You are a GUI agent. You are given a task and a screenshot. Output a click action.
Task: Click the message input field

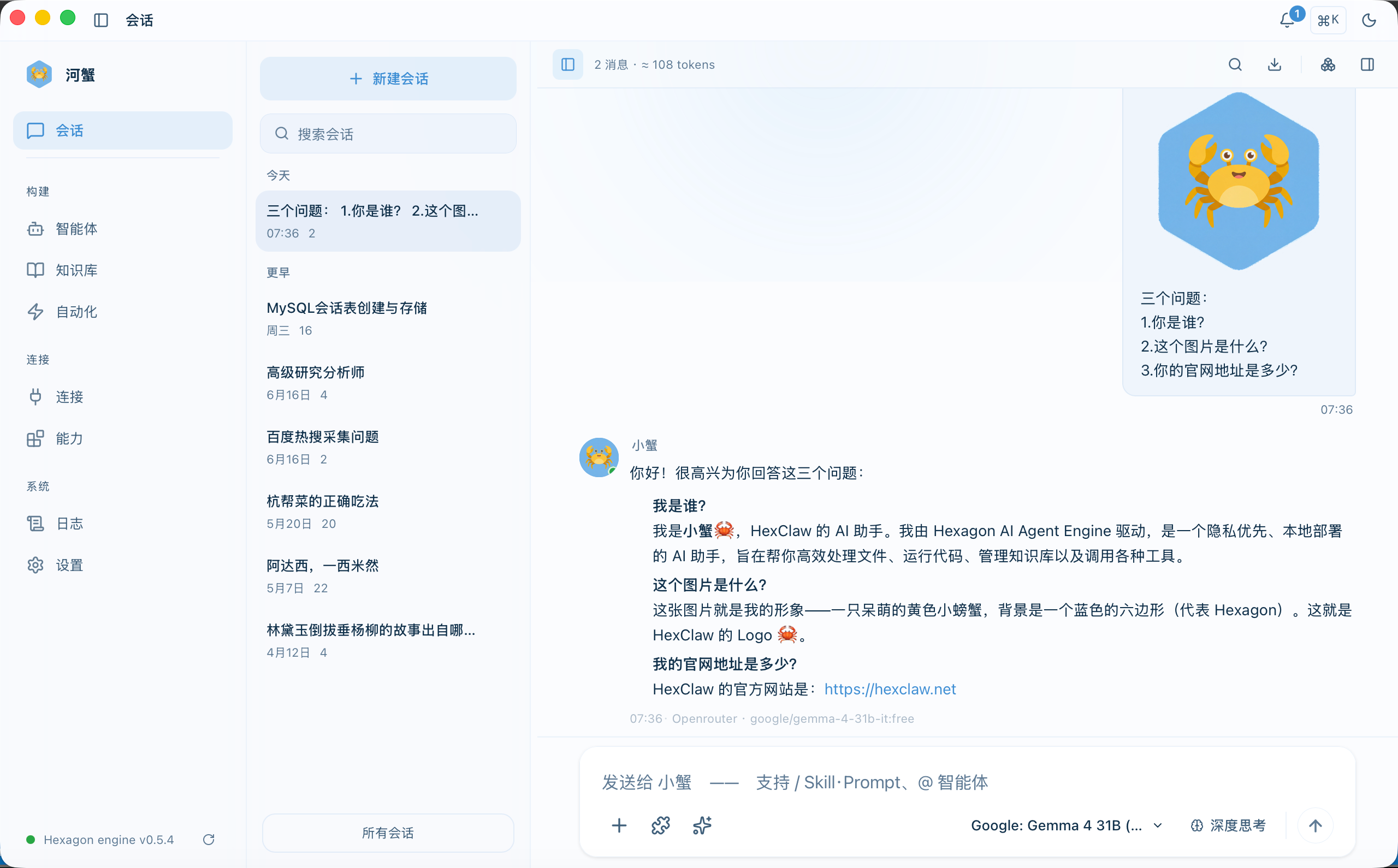[967, 782]
